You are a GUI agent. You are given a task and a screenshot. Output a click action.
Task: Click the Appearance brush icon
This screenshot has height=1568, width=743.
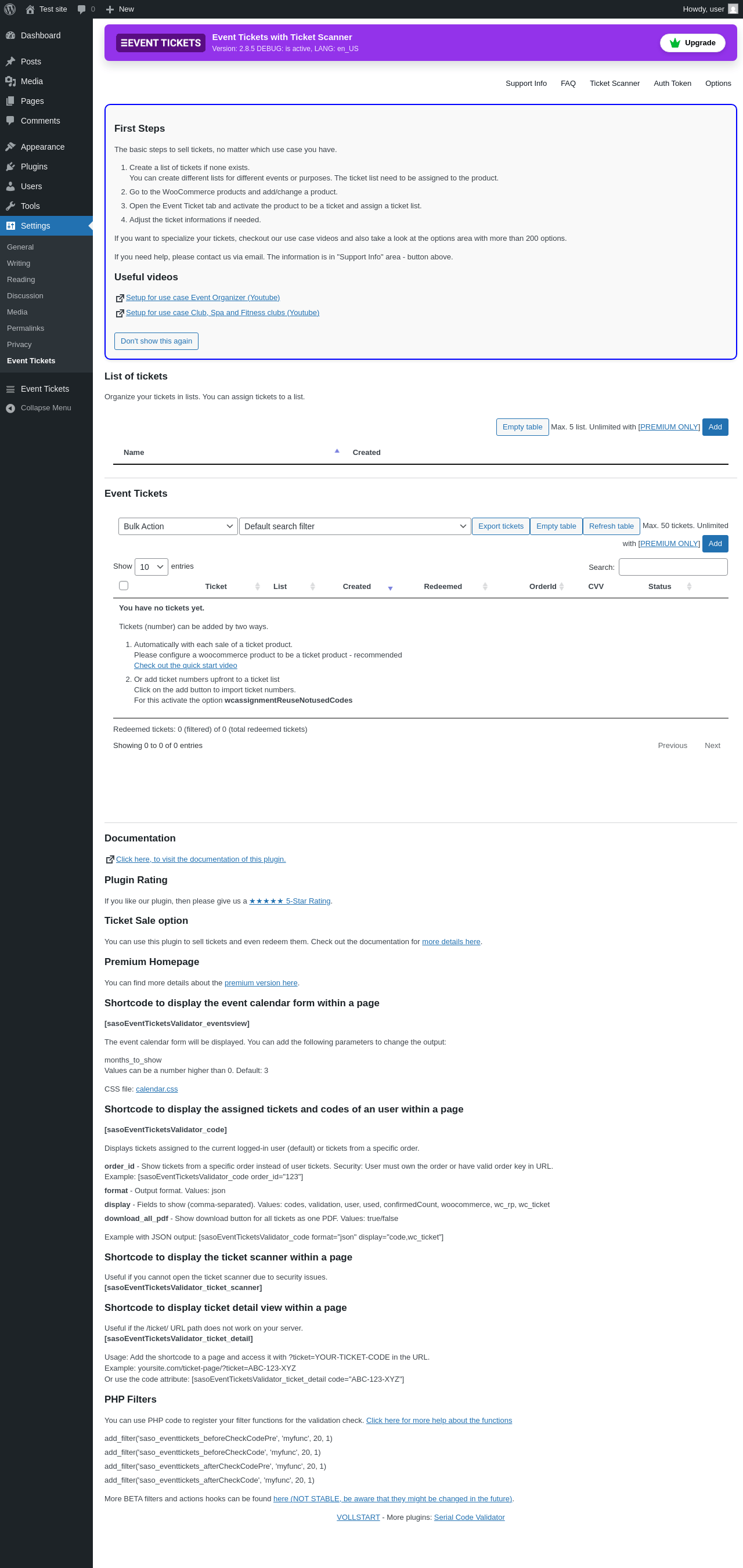point(10,147)
